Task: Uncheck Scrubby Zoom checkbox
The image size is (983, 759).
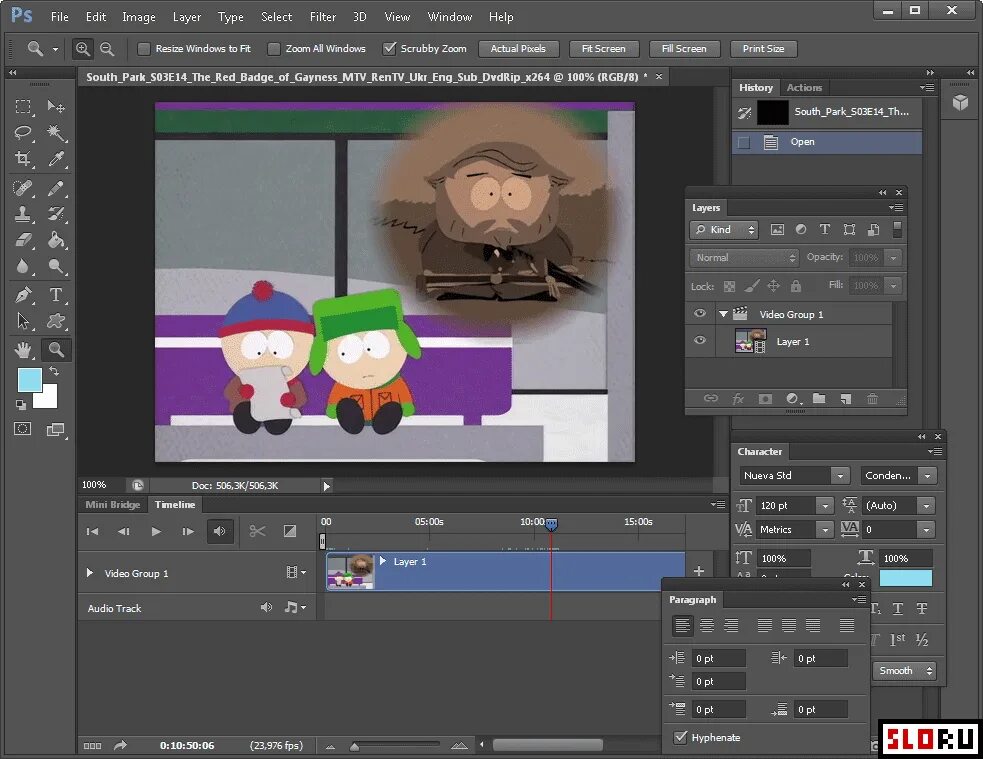Action: [389, 48]
